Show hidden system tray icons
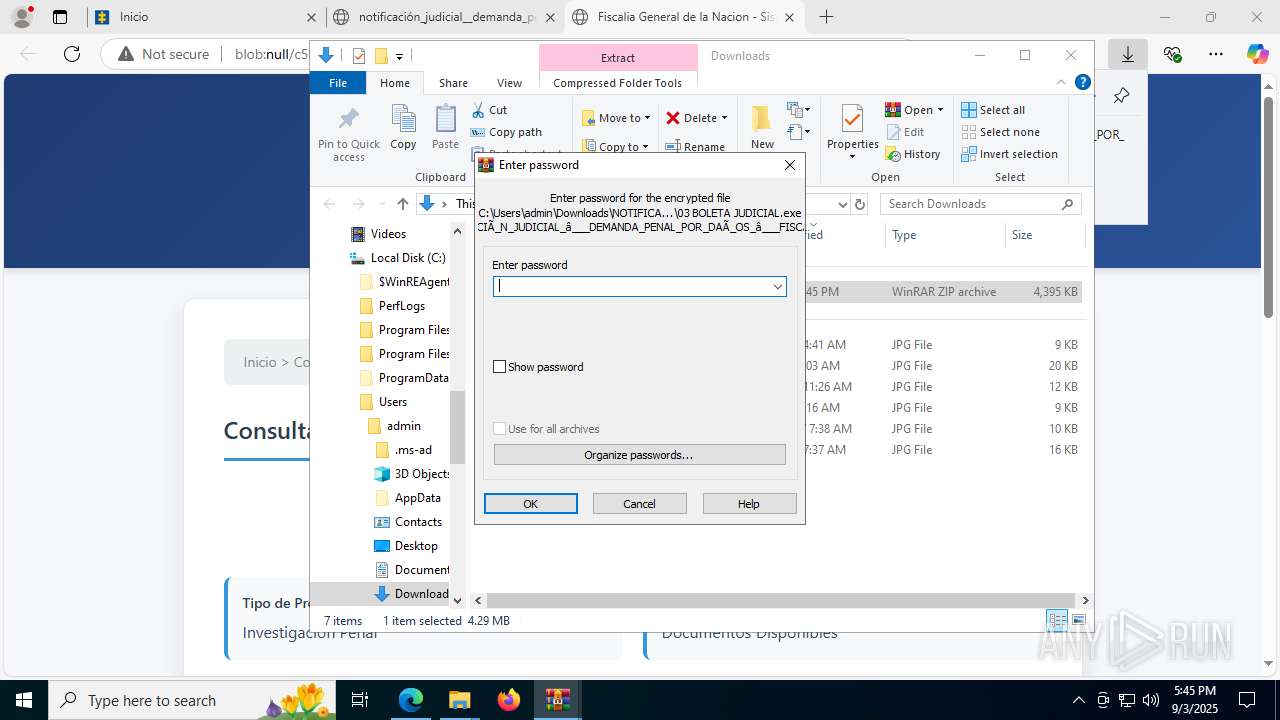This screenshot has height=720, width=1280. 1078,700
